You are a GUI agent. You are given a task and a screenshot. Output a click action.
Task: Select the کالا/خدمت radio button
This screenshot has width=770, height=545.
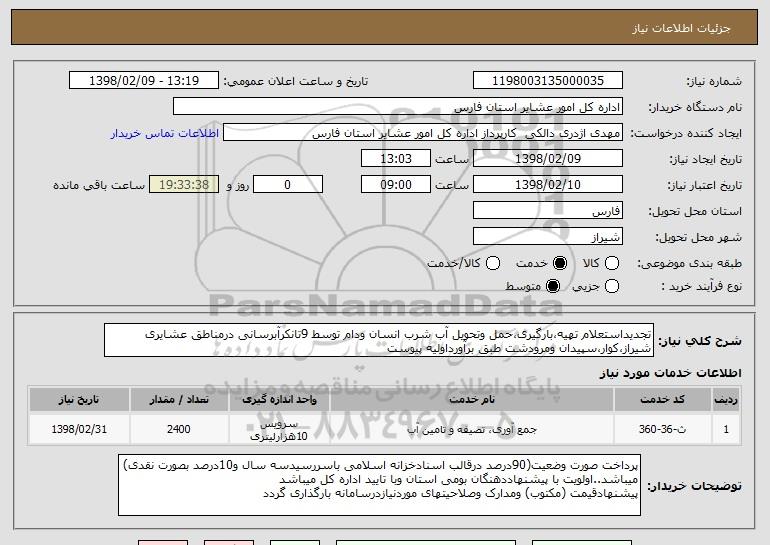click(493, 263)
